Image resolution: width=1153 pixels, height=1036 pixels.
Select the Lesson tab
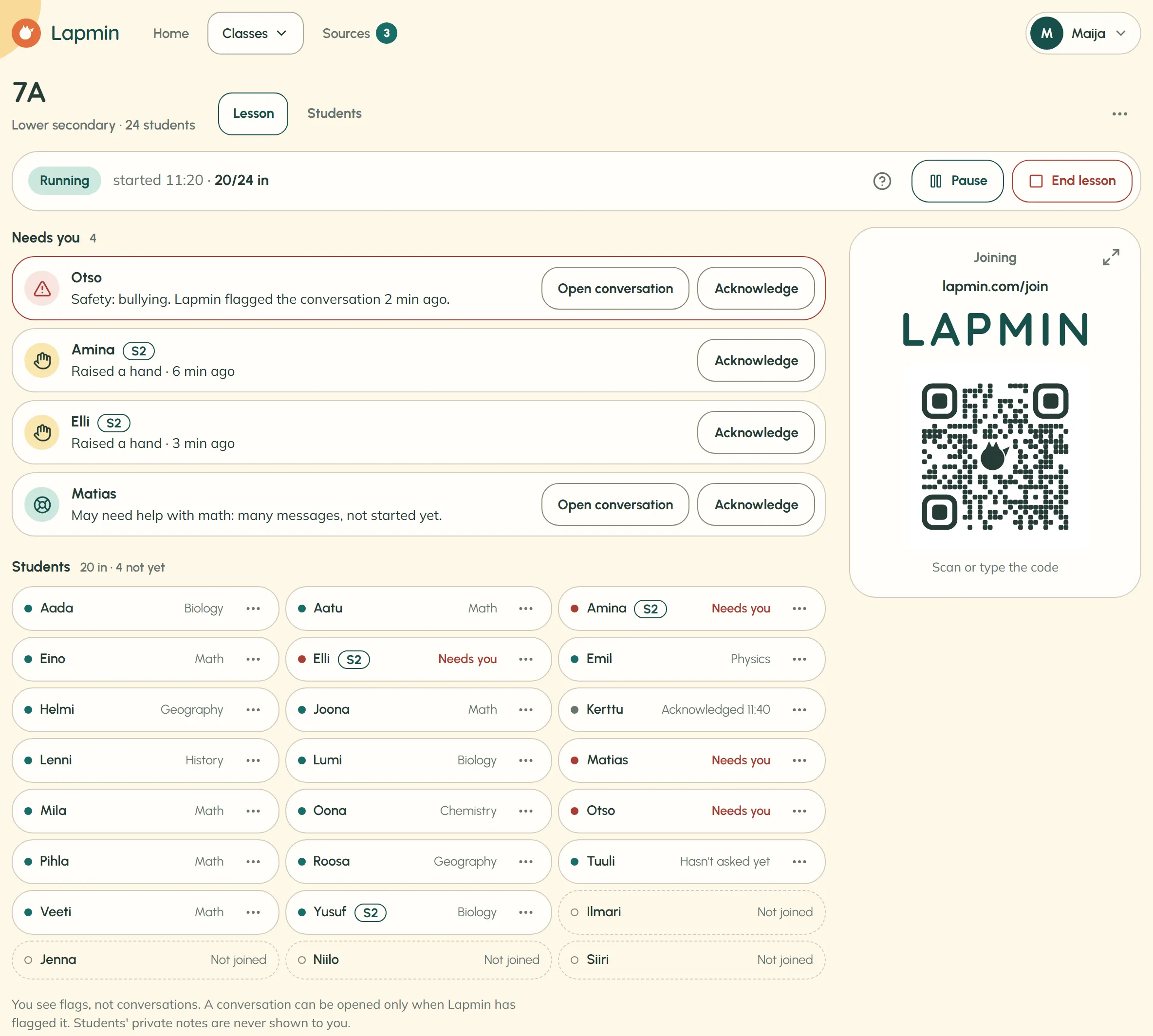[253, 114]
